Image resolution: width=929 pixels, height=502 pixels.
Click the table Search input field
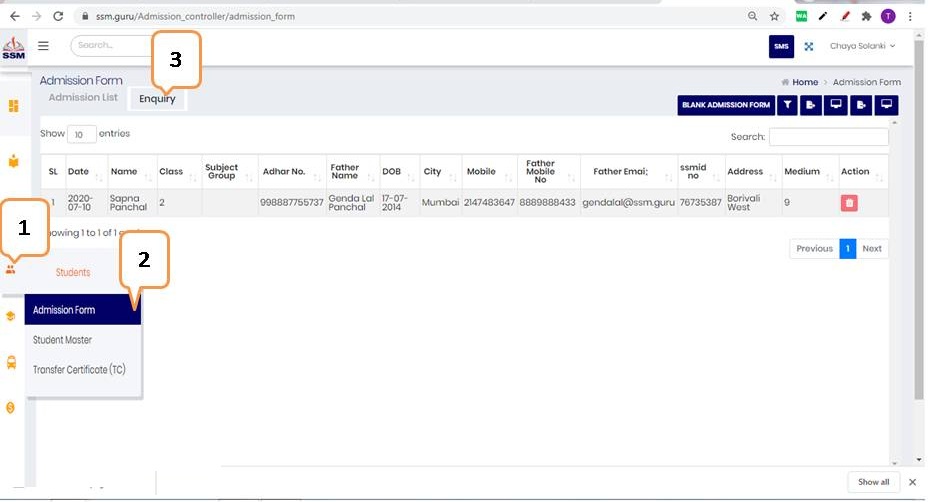(828, 137)
